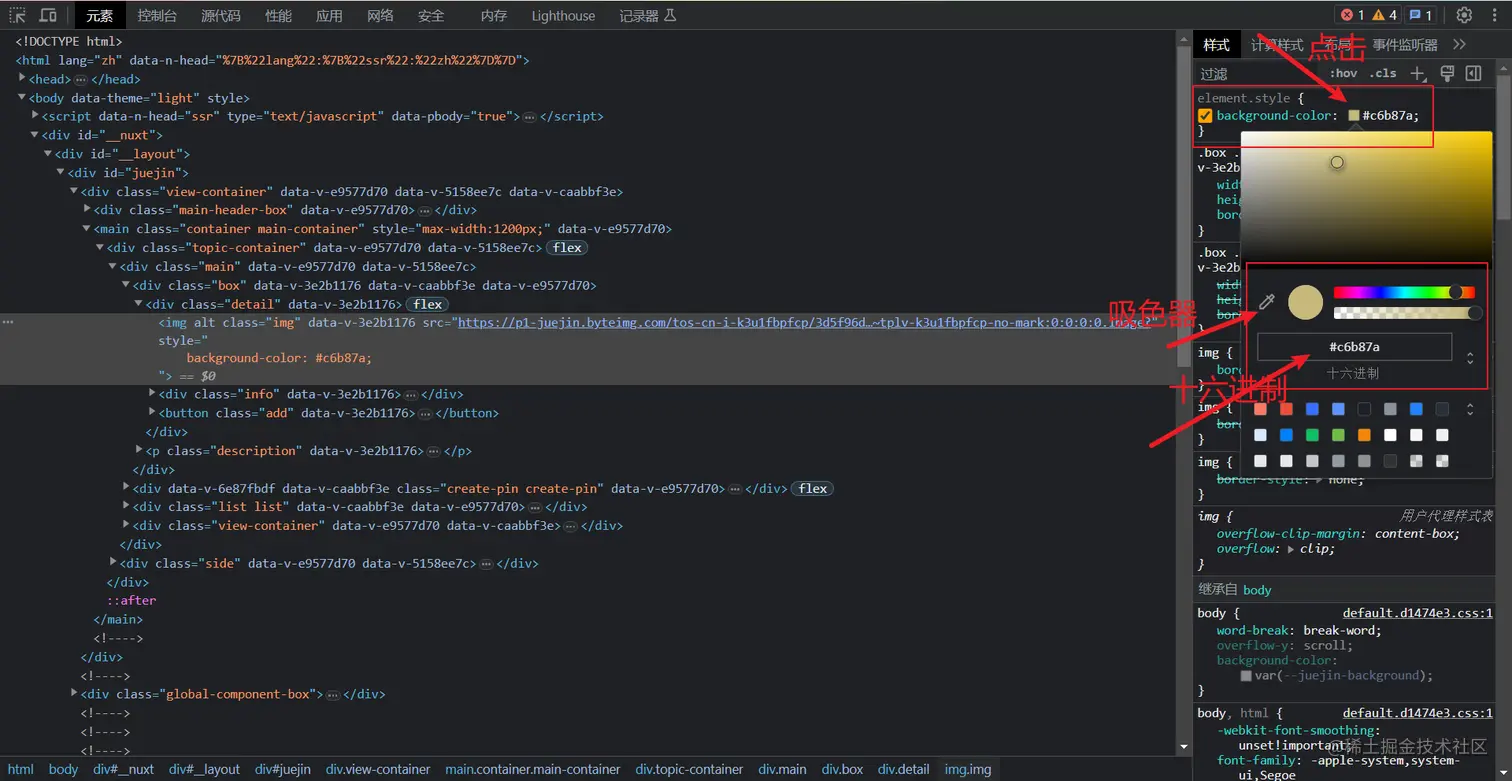Expand the head element
This screenshot has height=781, width=1512.
tap(23, 79)
